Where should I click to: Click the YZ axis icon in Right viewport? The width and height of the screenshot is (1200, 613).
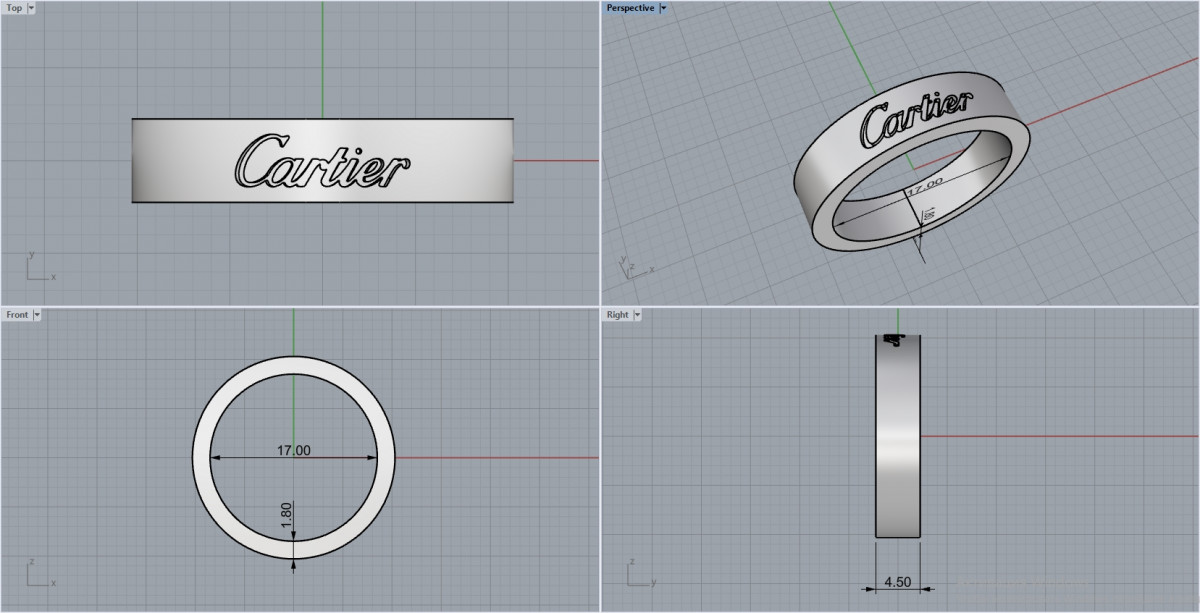[639, 575]
